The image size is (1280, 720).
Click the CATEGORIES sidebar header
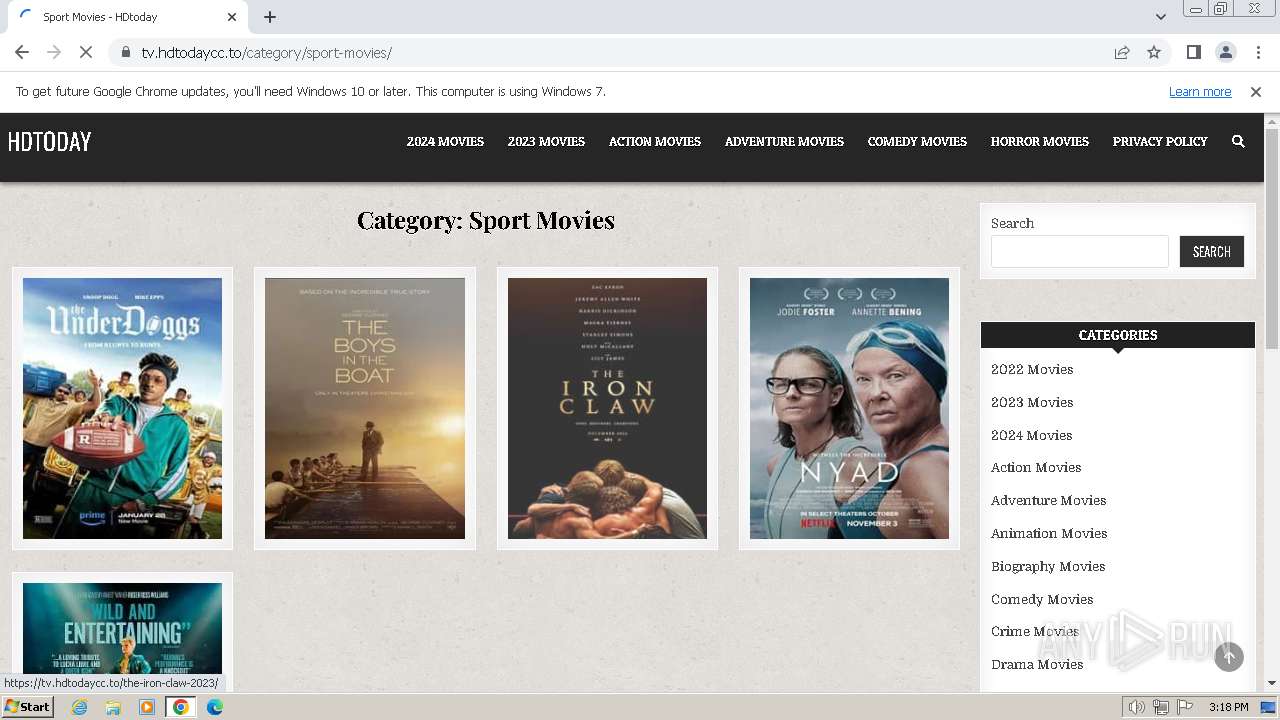[x=1118, y=335]
